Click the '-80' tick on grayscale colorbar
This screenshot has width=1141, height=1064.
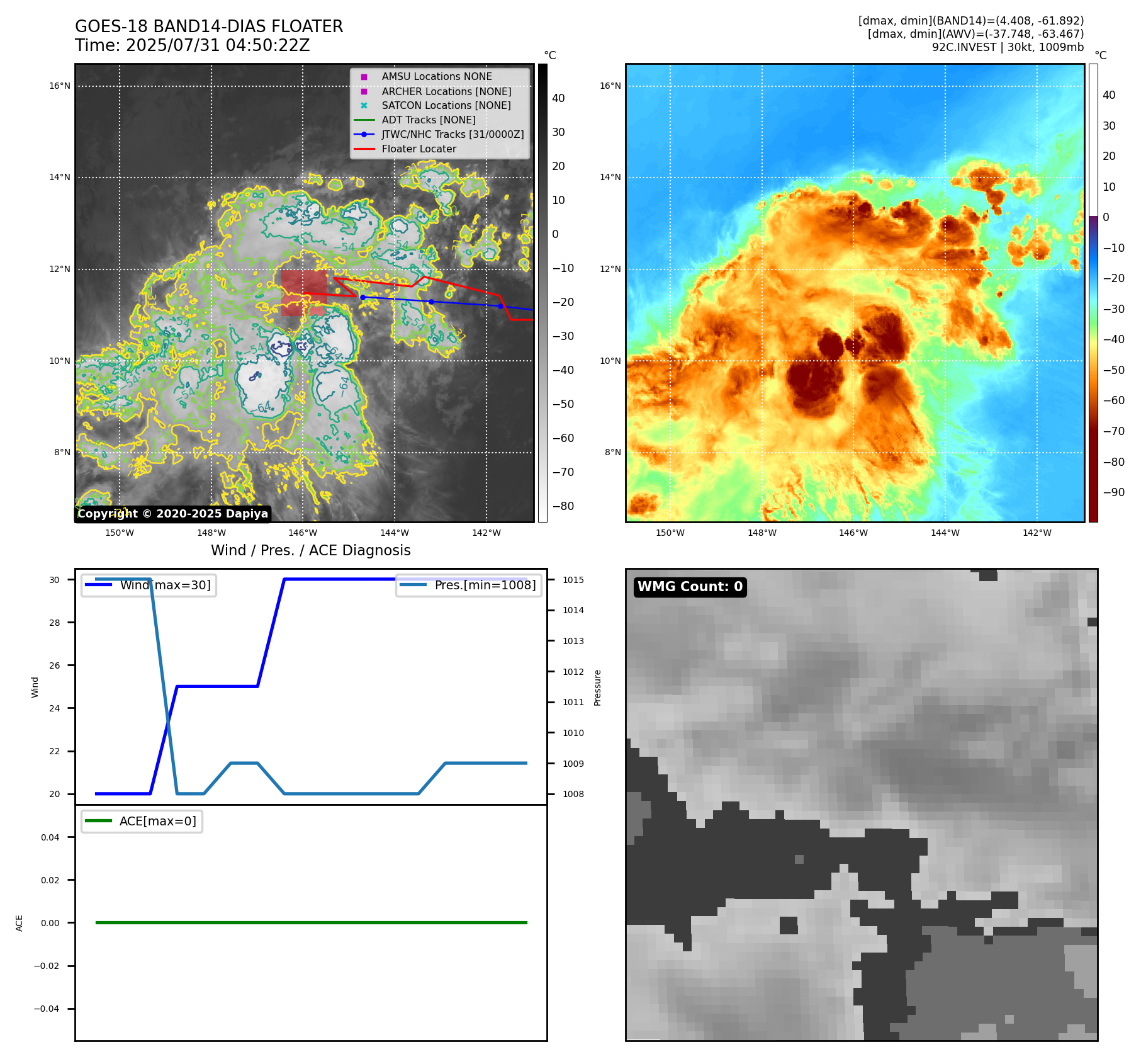coord(563,506)
